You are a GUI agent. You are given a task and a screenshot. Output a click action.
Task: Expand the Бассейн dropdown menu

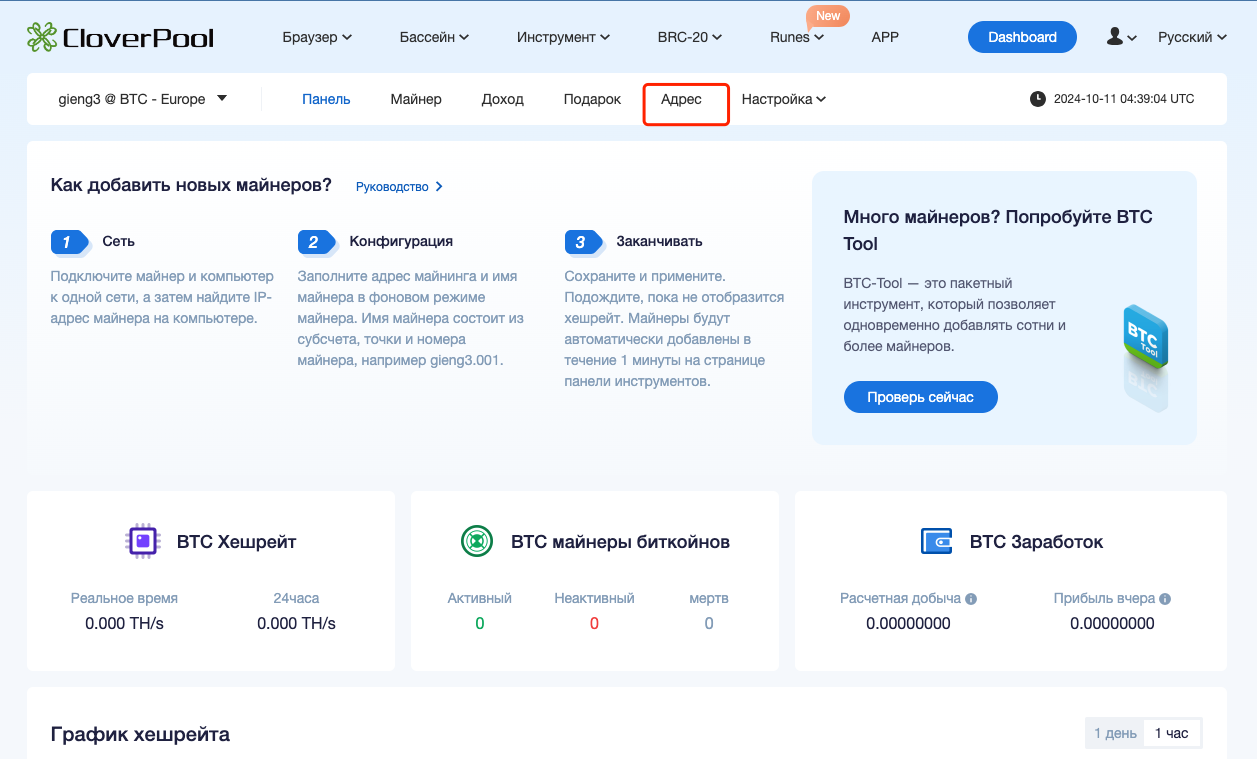pos(434,37)
